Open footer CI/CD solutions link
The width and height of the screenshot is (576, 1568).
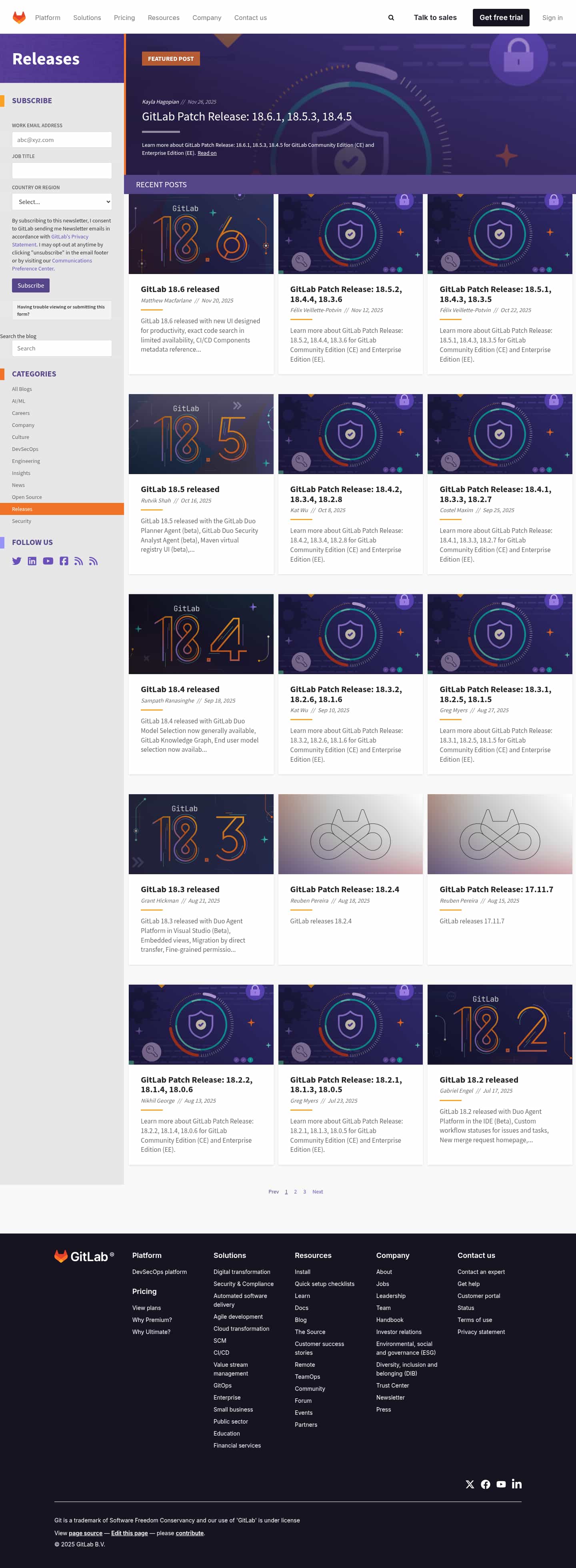(221, 1352)
